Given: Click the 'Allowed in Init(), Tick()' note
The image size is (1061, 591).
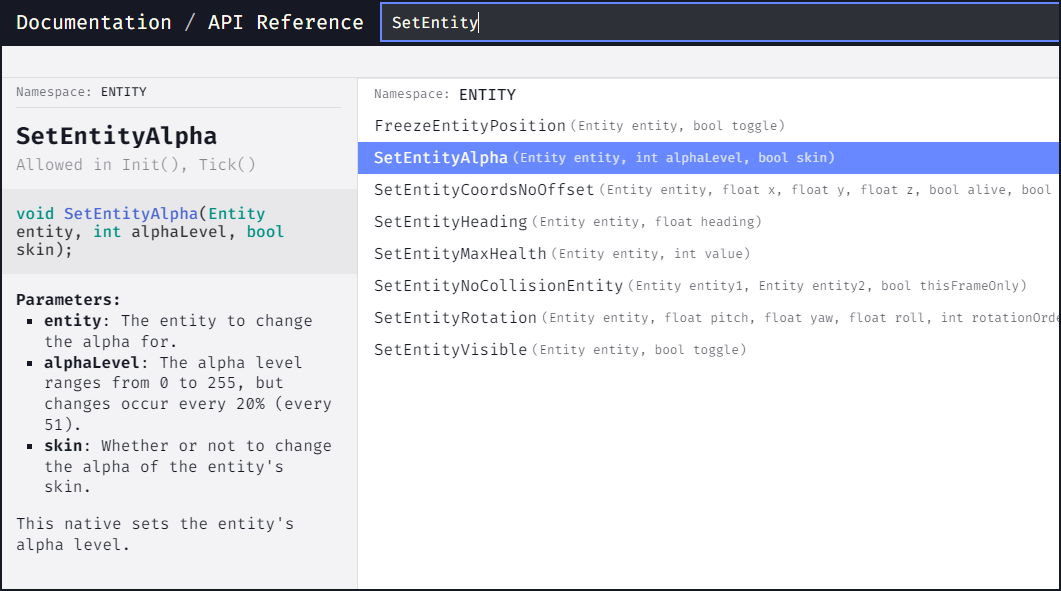Looking at the screenshot, I should [x=136, y=165].
